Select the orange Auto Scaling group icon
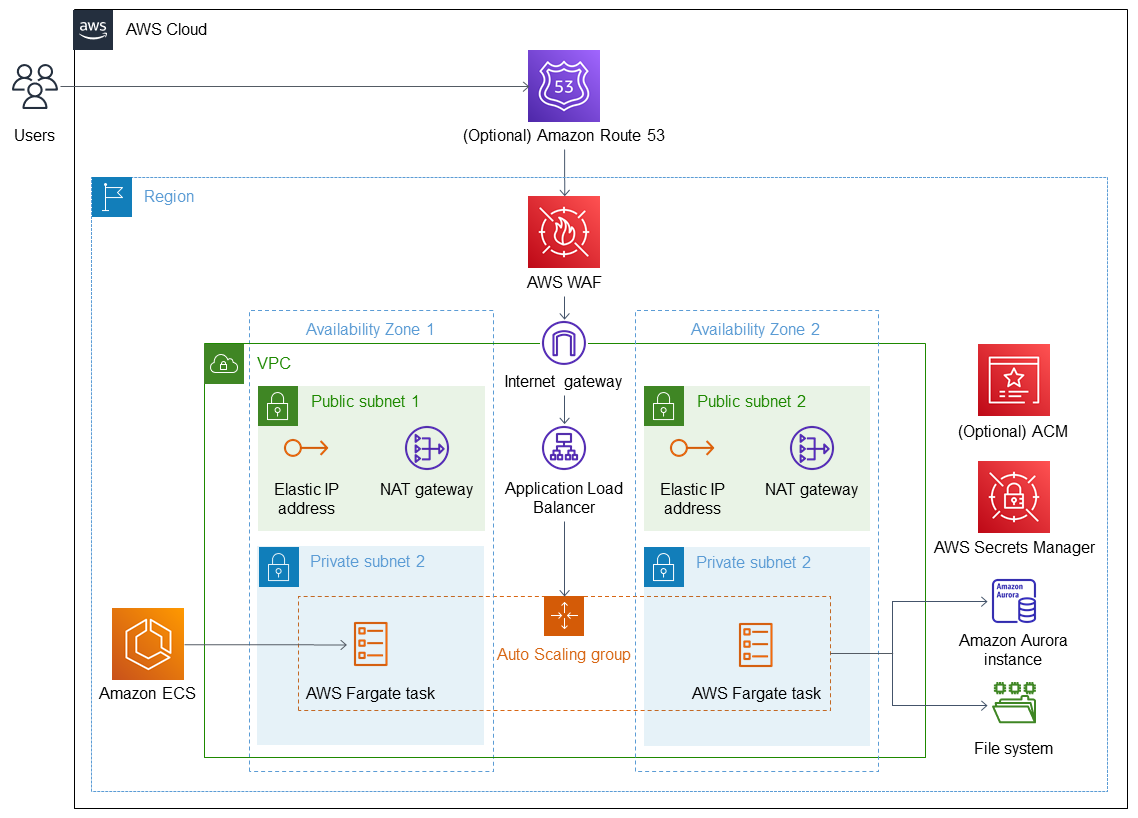The height and width of the screenshot is (818, 1138). (x=564, y=616)
